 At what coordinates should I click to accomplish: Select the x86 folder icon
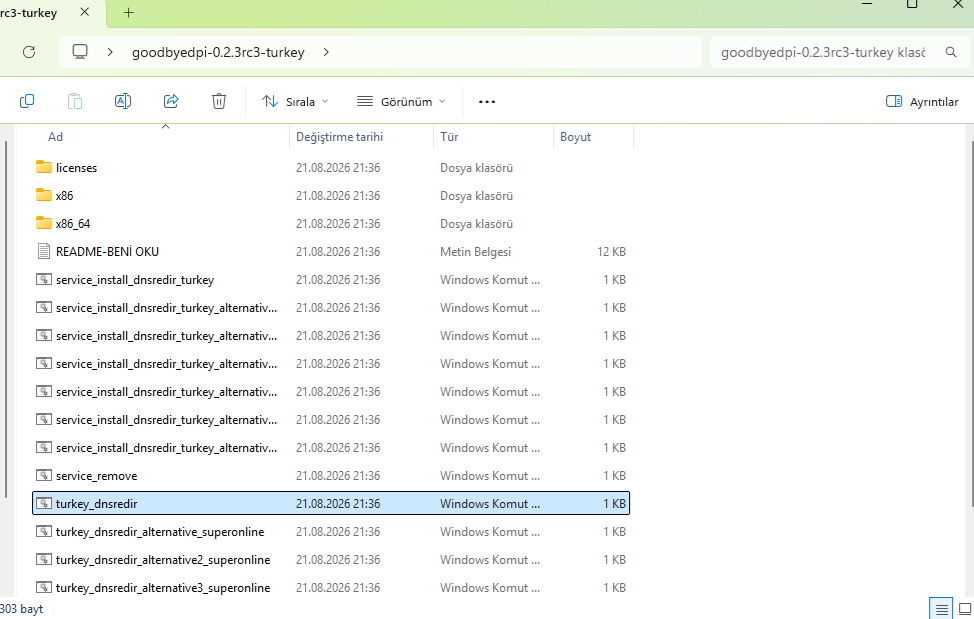click(x=43, y=195)
